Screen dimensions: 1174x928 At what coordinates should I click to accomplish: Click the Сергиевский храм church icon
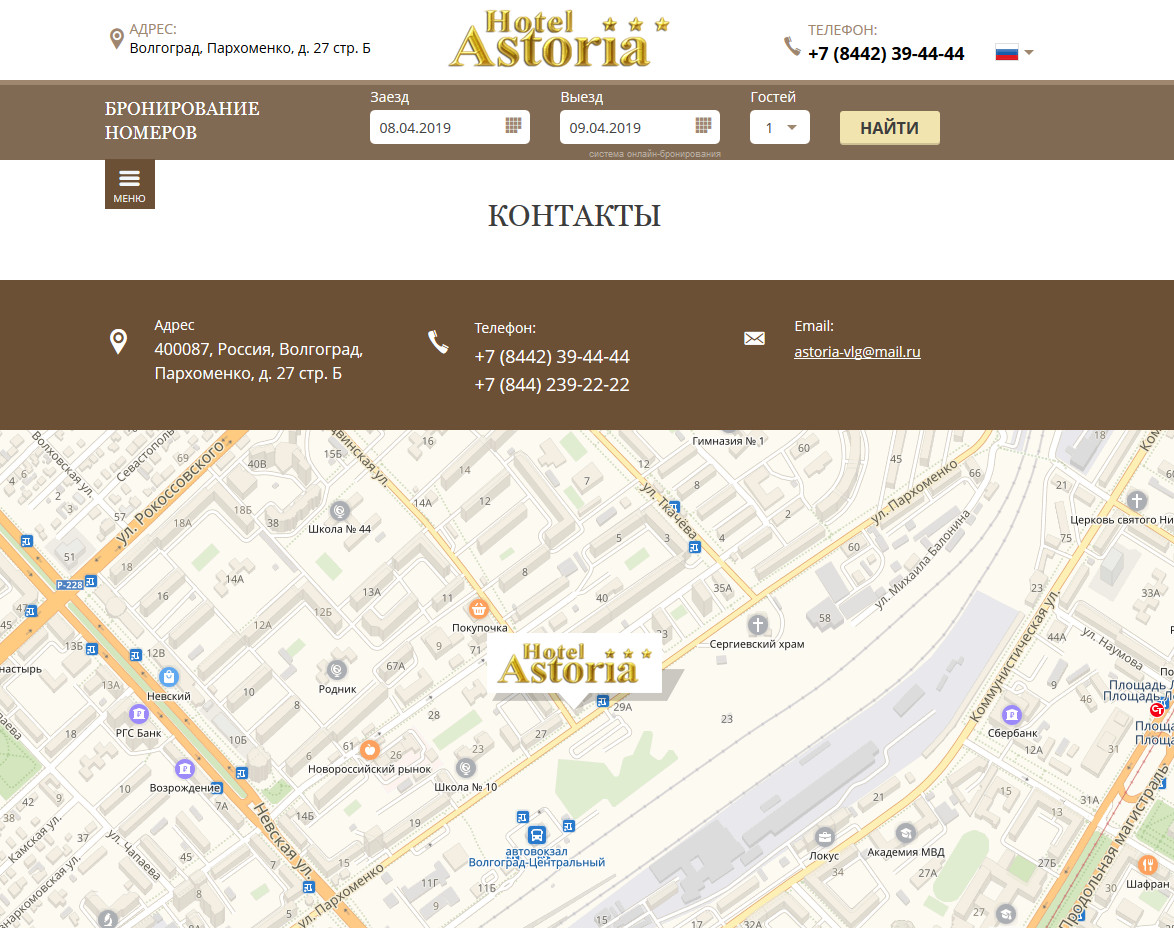[x=758, y=624]
